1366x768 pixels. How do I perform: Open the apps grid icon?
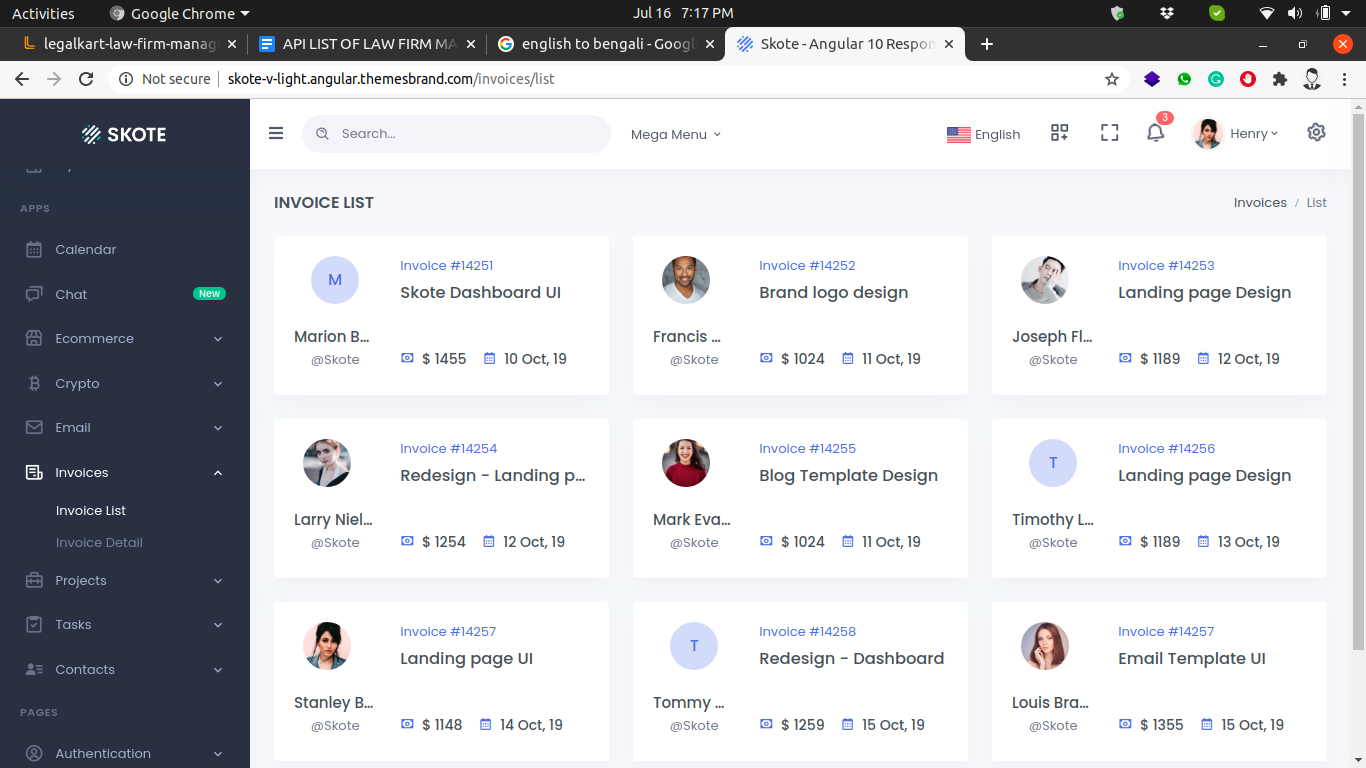tap(1060, 133)
